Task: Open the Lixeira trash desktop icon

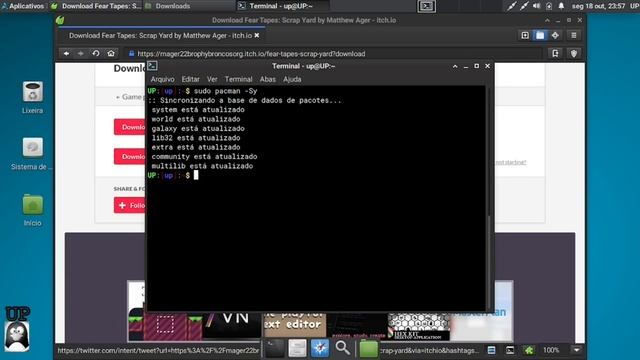Action: pos(32,98)
